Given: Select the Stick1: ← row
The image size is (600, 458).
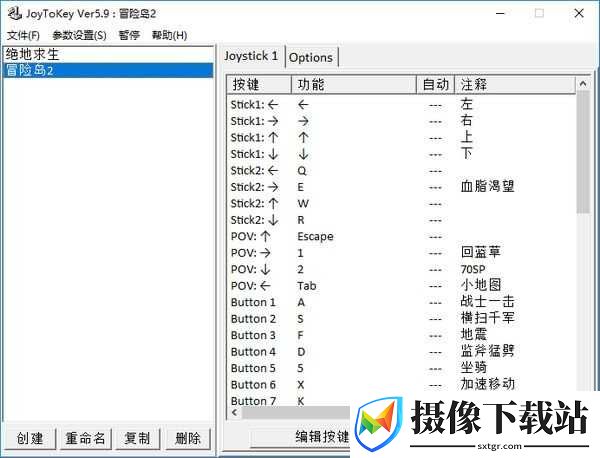Looking at the screenshot, I should tap(401, 104).
